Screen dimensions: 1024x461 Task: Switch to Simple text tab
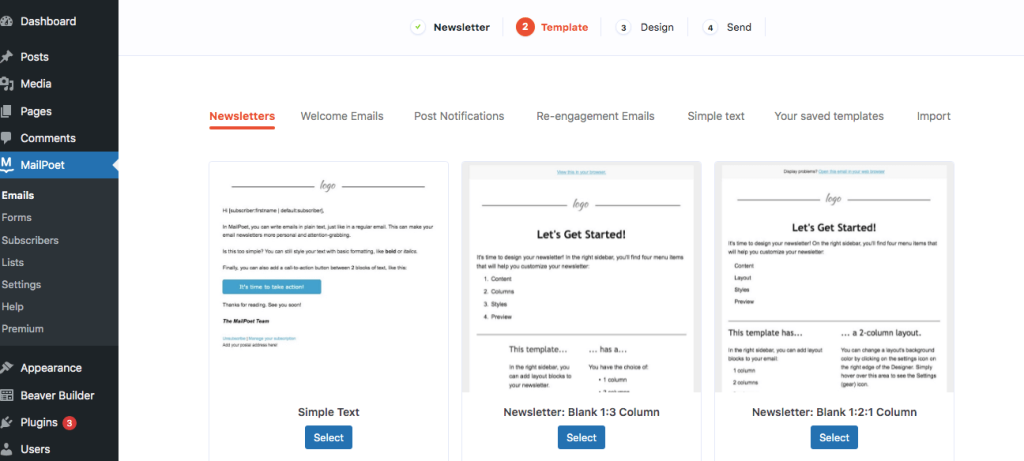pyautogui.click(x=716, y=116)
